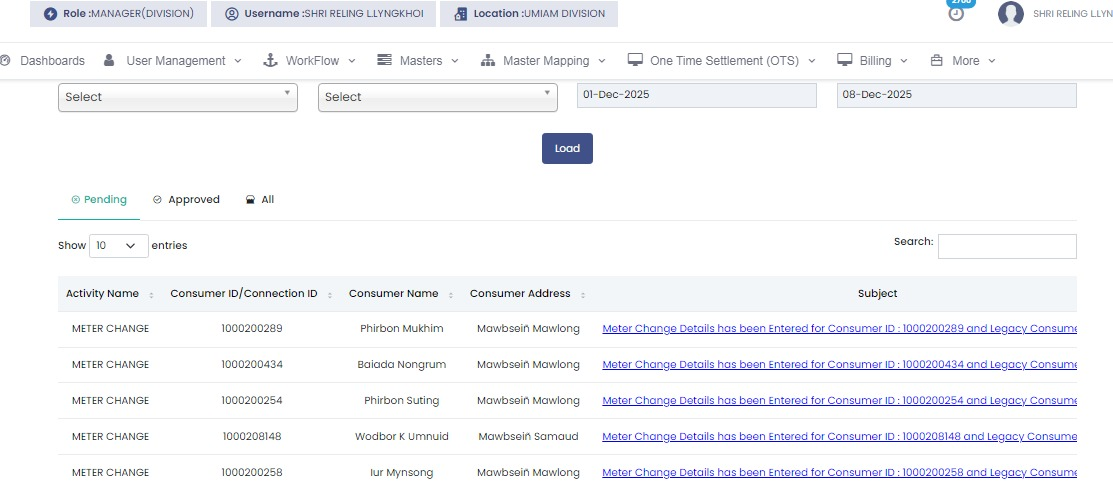Click the Master Mapping sitemap icon
Viewport: 1113px width, 490px height.
[x=488, y=61]
